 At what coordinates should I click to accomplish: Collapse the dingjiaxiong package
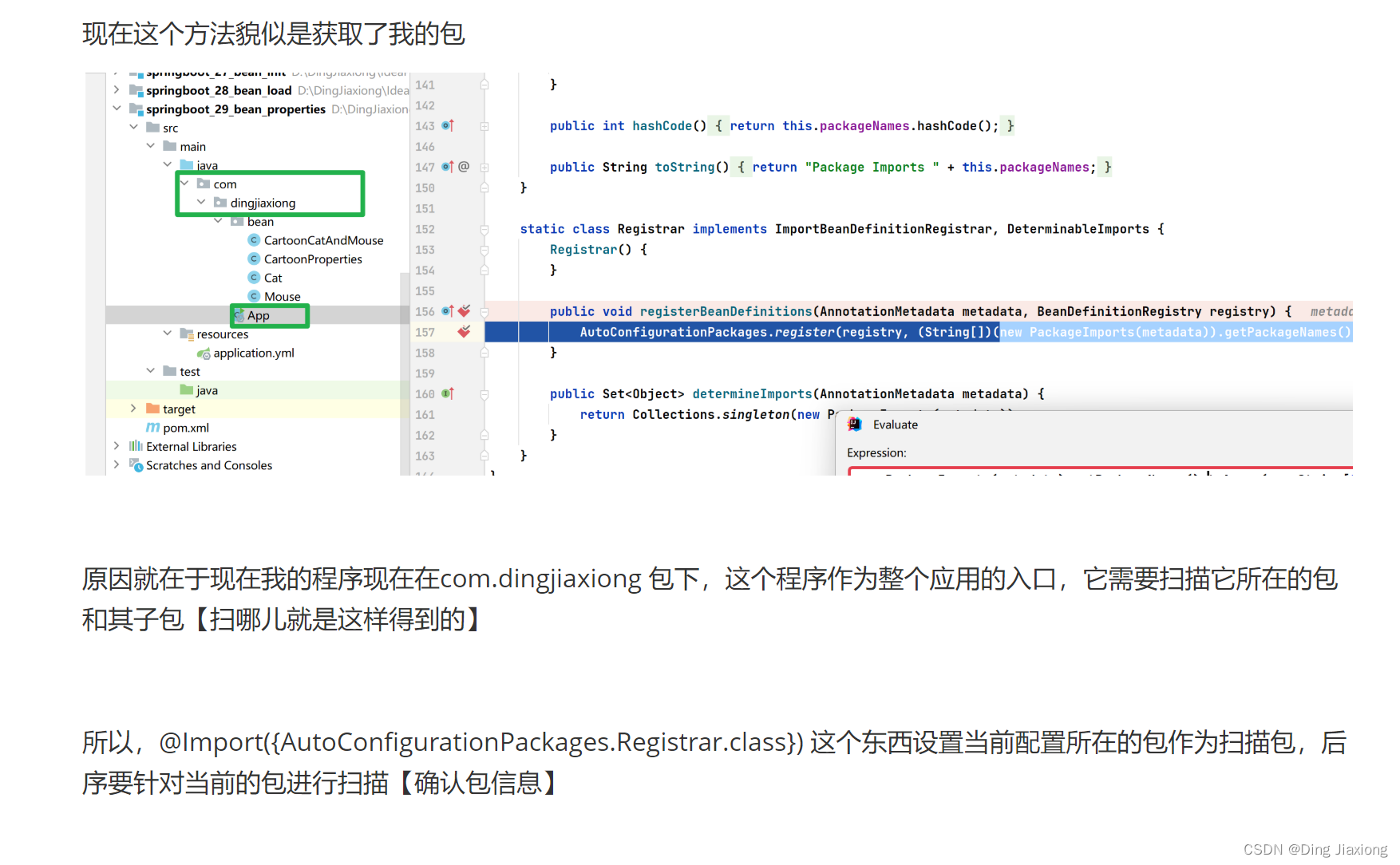[201, 202]
